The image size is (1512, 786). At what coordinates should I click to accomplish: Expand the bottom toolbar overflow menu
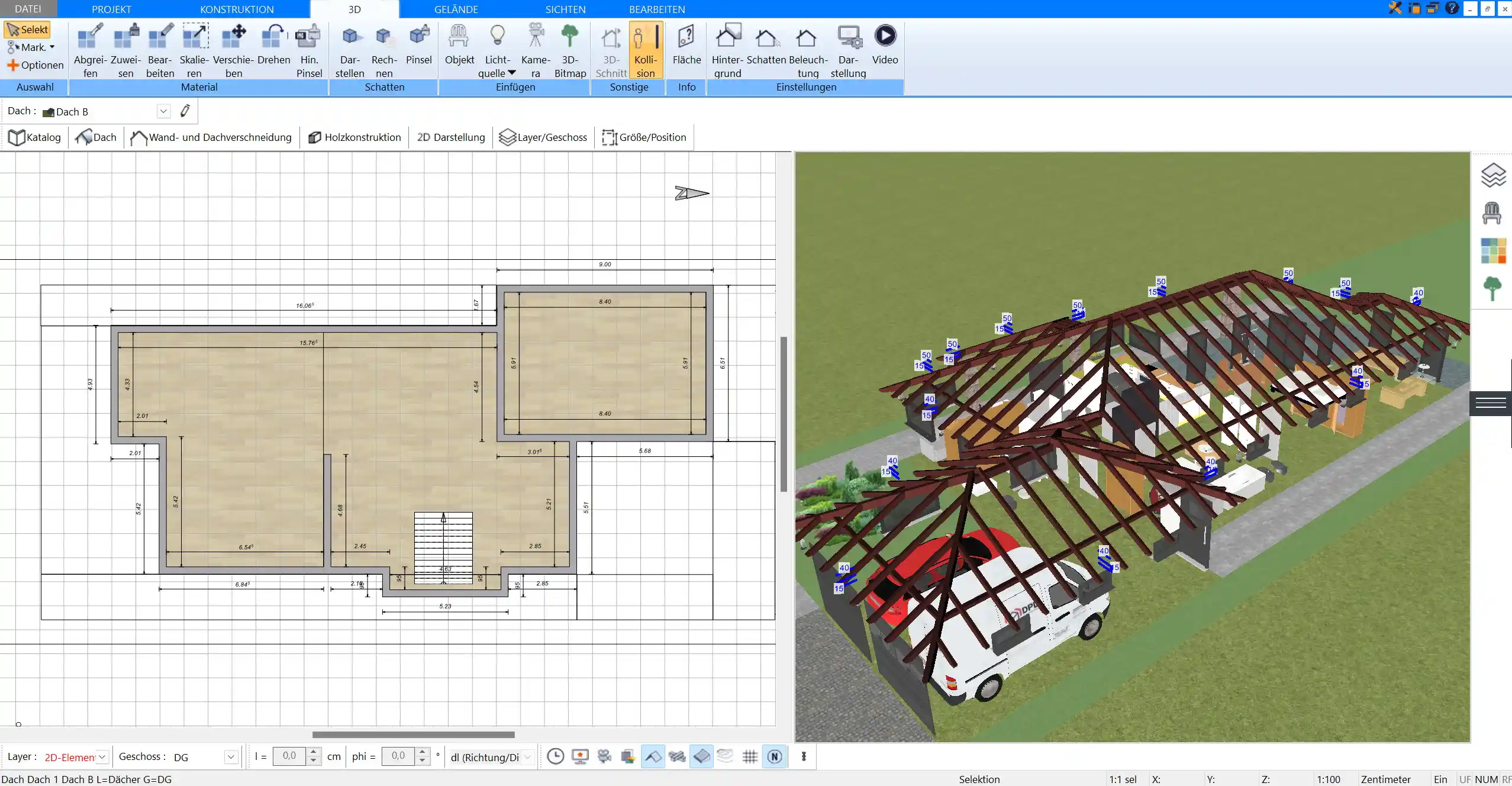(x=804, y=756)
